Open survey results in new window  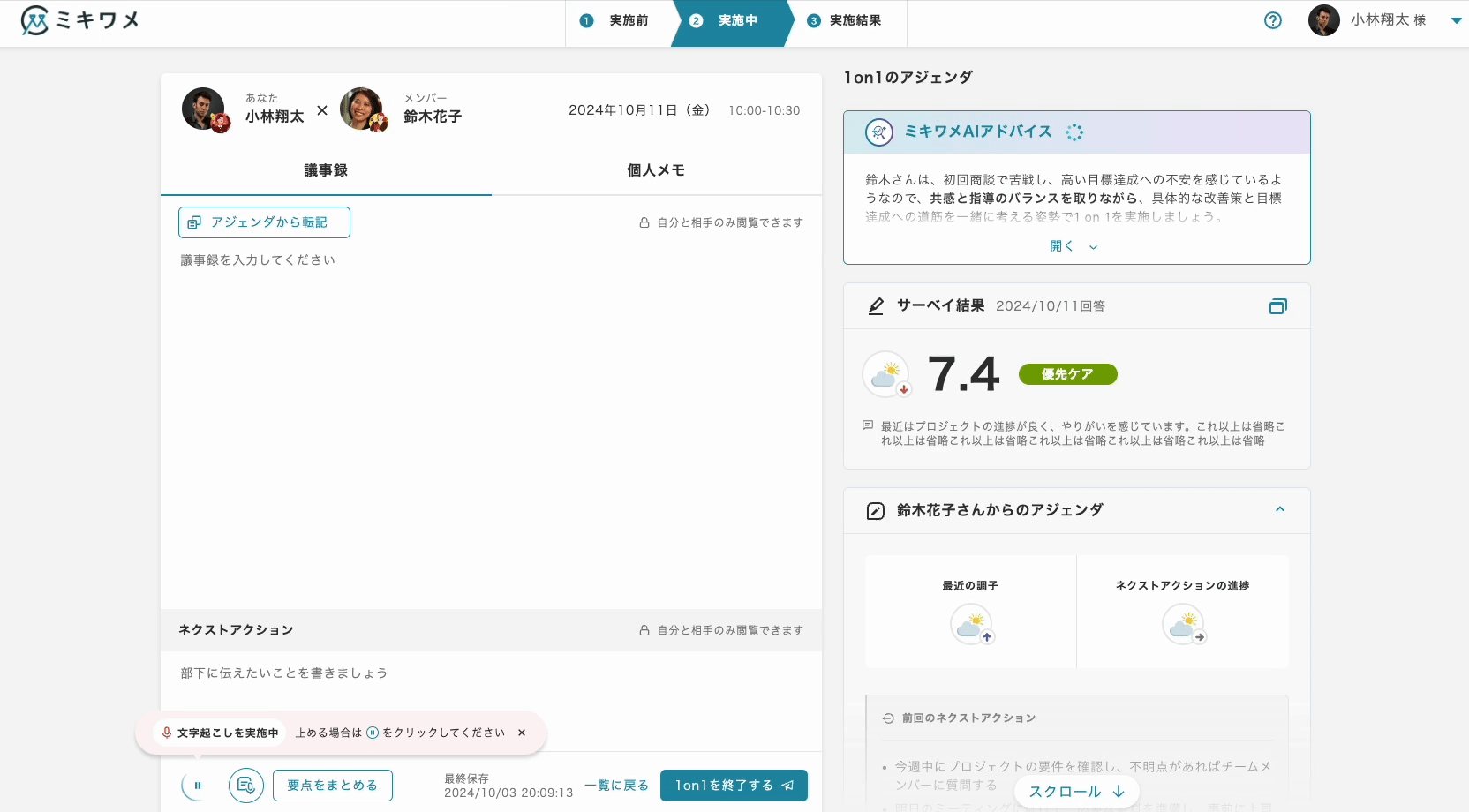(1277, 306)
